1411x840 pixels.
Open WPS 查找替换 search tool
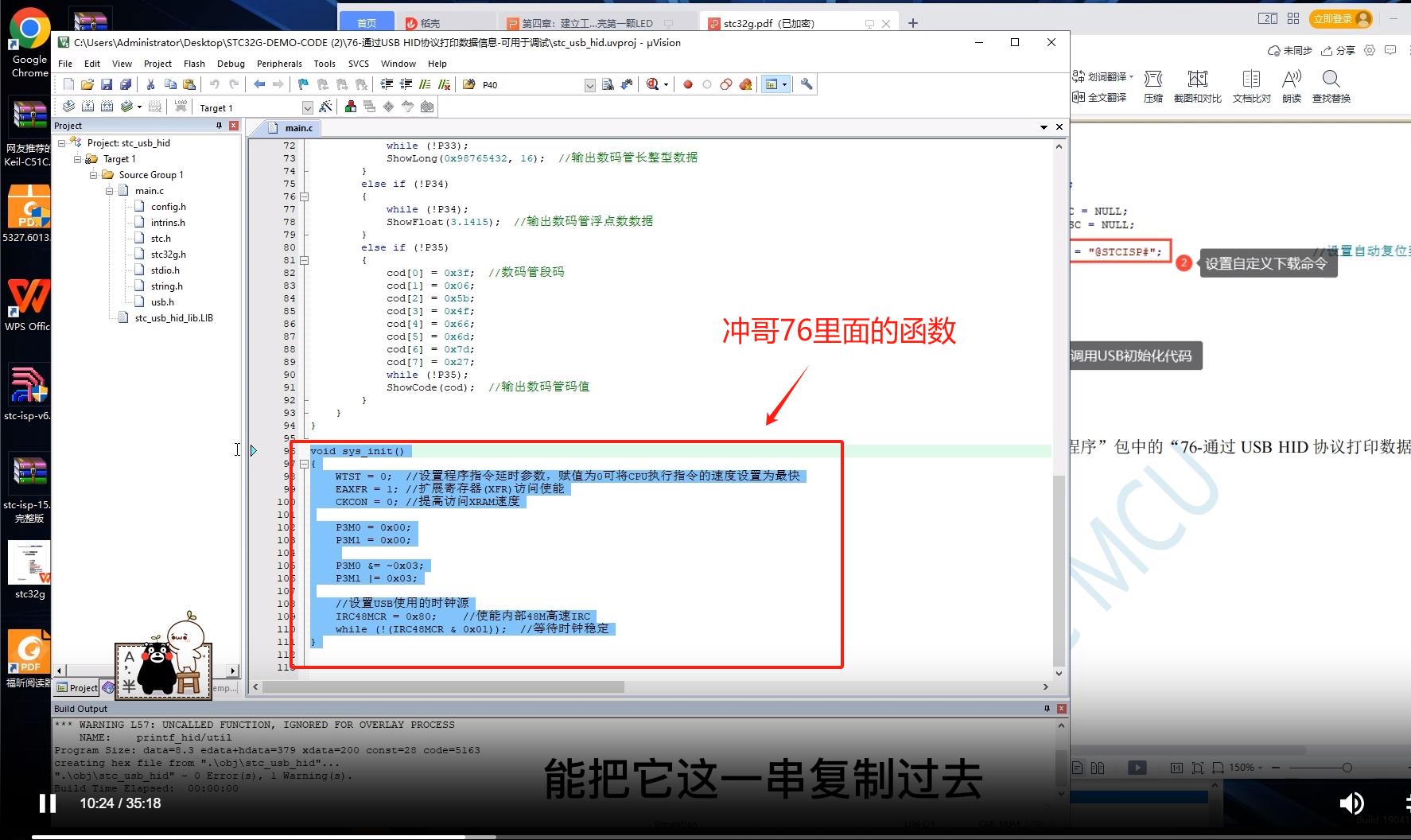point(1331,86)
